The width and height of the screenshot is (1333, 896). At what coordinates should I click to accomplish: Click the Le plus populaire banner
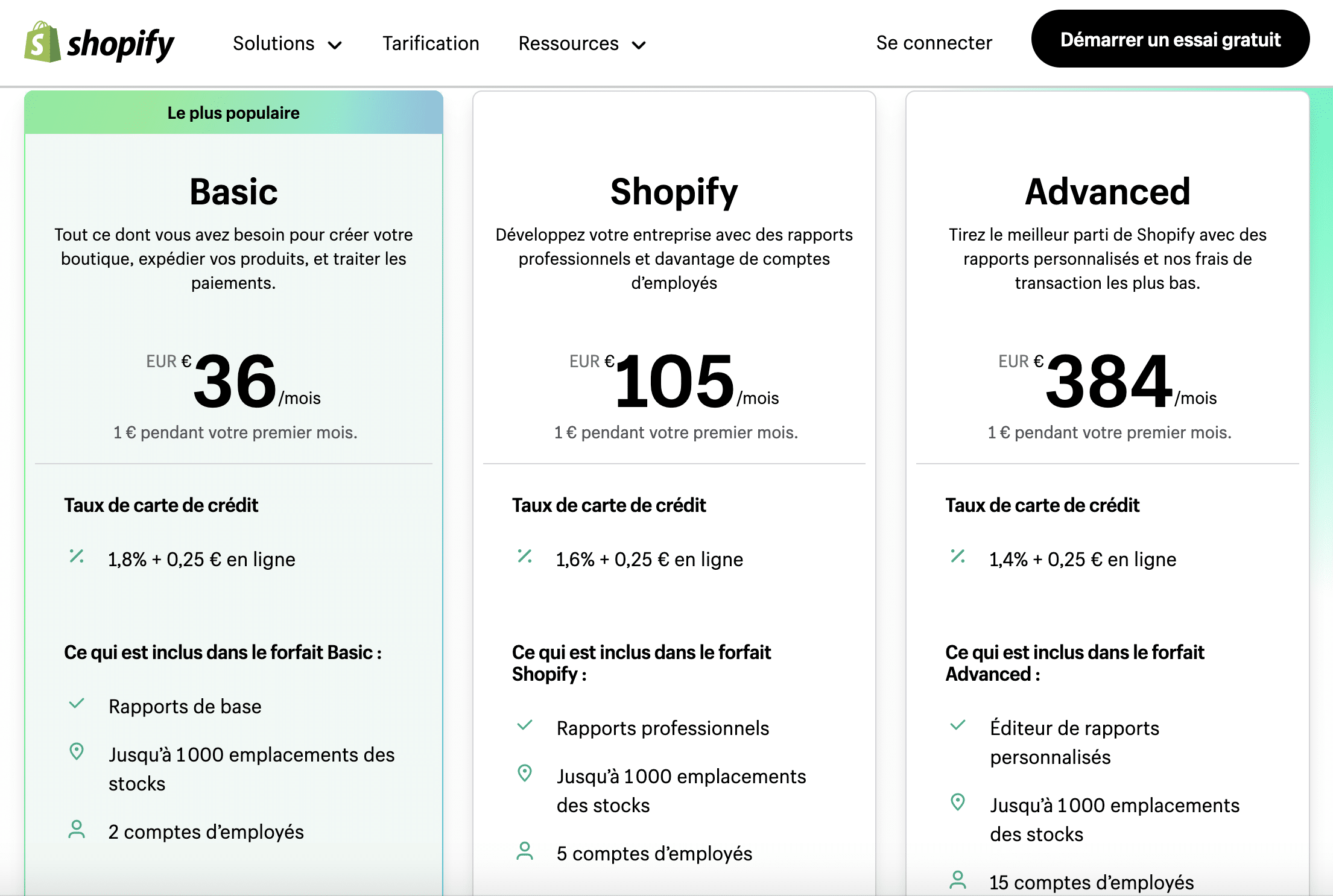[x=233, y=113]
